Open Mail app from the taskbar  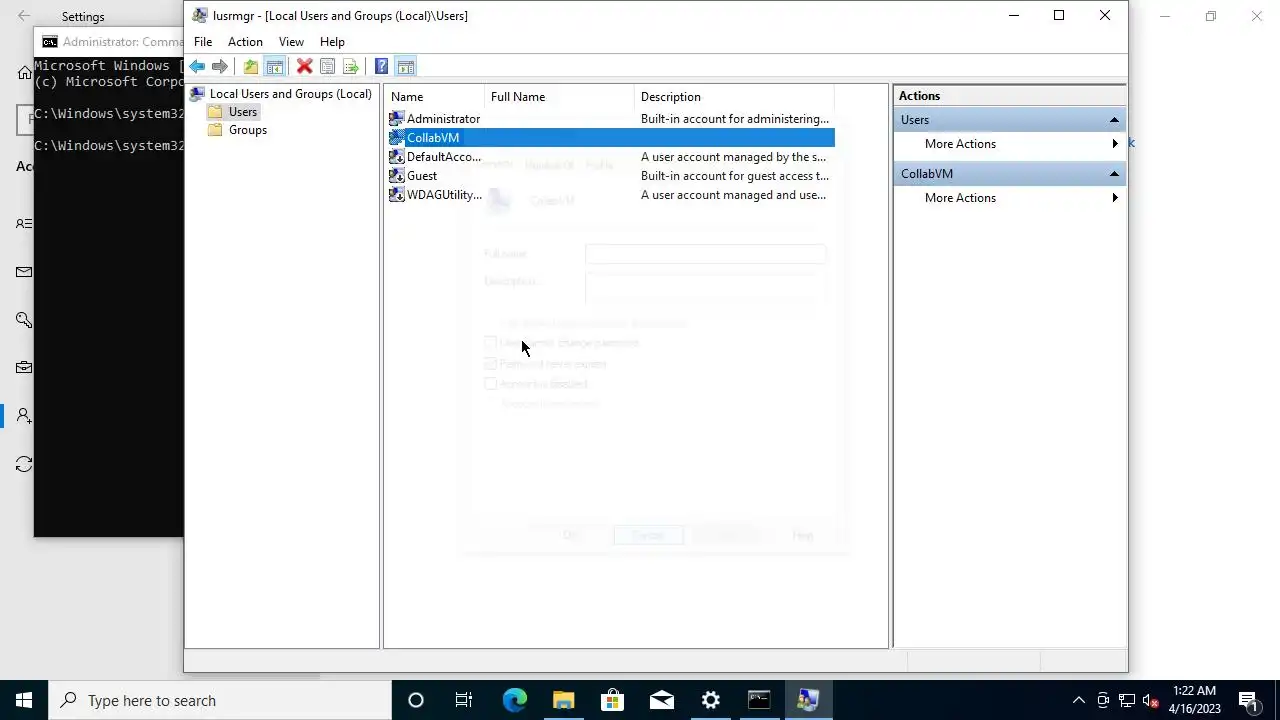[661, 700]
